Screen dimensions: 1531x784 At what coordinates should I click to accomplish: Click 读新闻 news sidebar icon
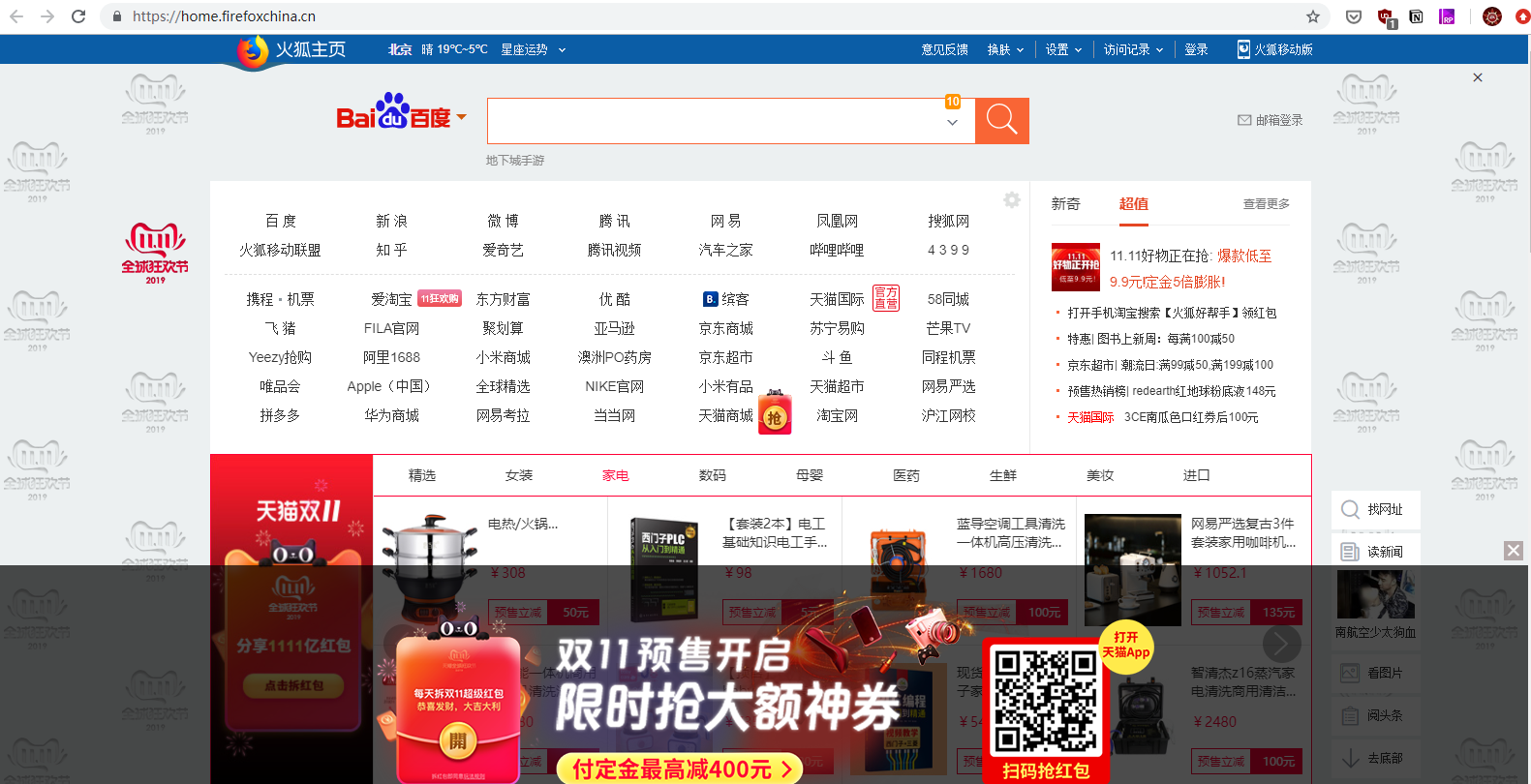coord(1350,552)
